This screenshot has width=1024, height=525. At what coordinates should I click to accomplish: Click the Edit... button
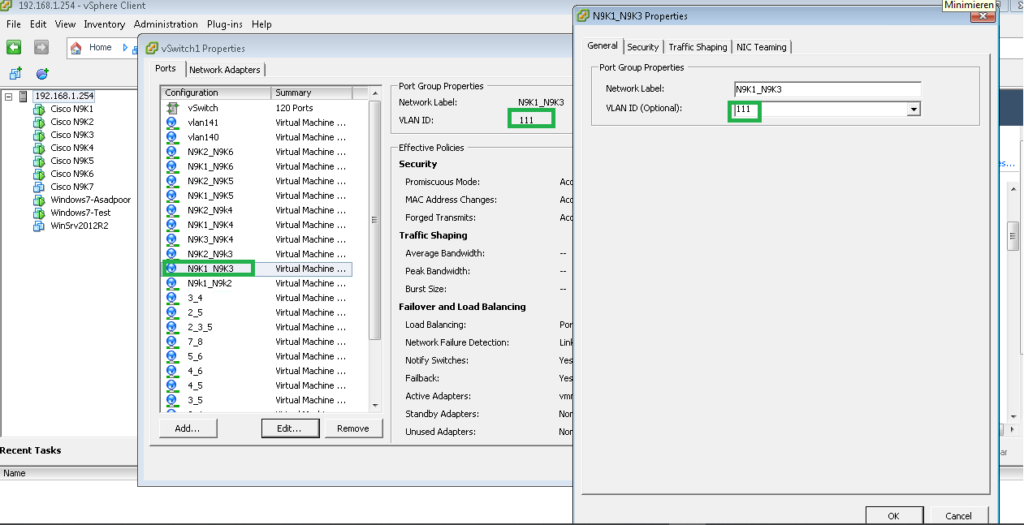290,428
